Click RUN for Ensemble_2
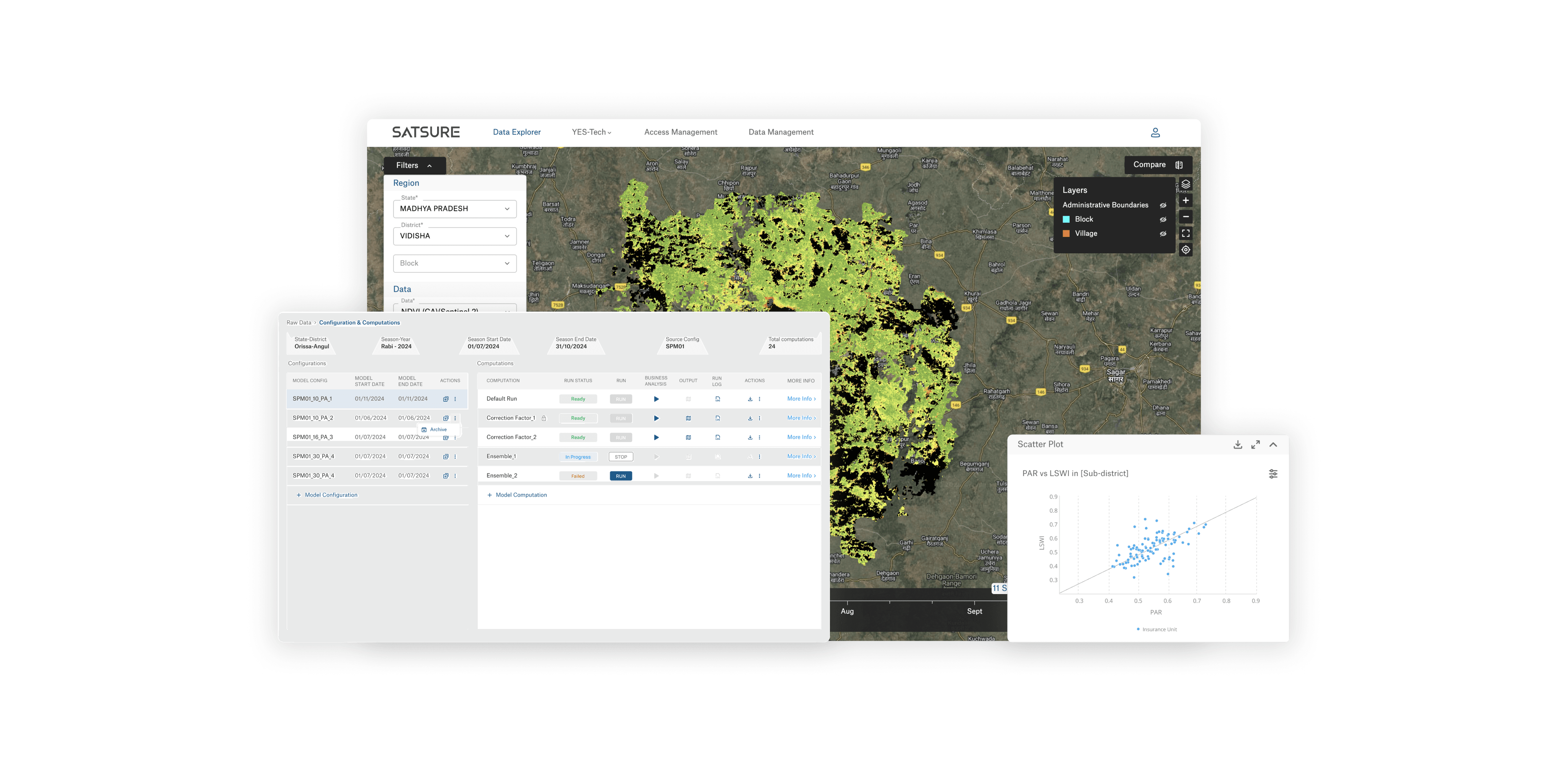 coord(620,476)
